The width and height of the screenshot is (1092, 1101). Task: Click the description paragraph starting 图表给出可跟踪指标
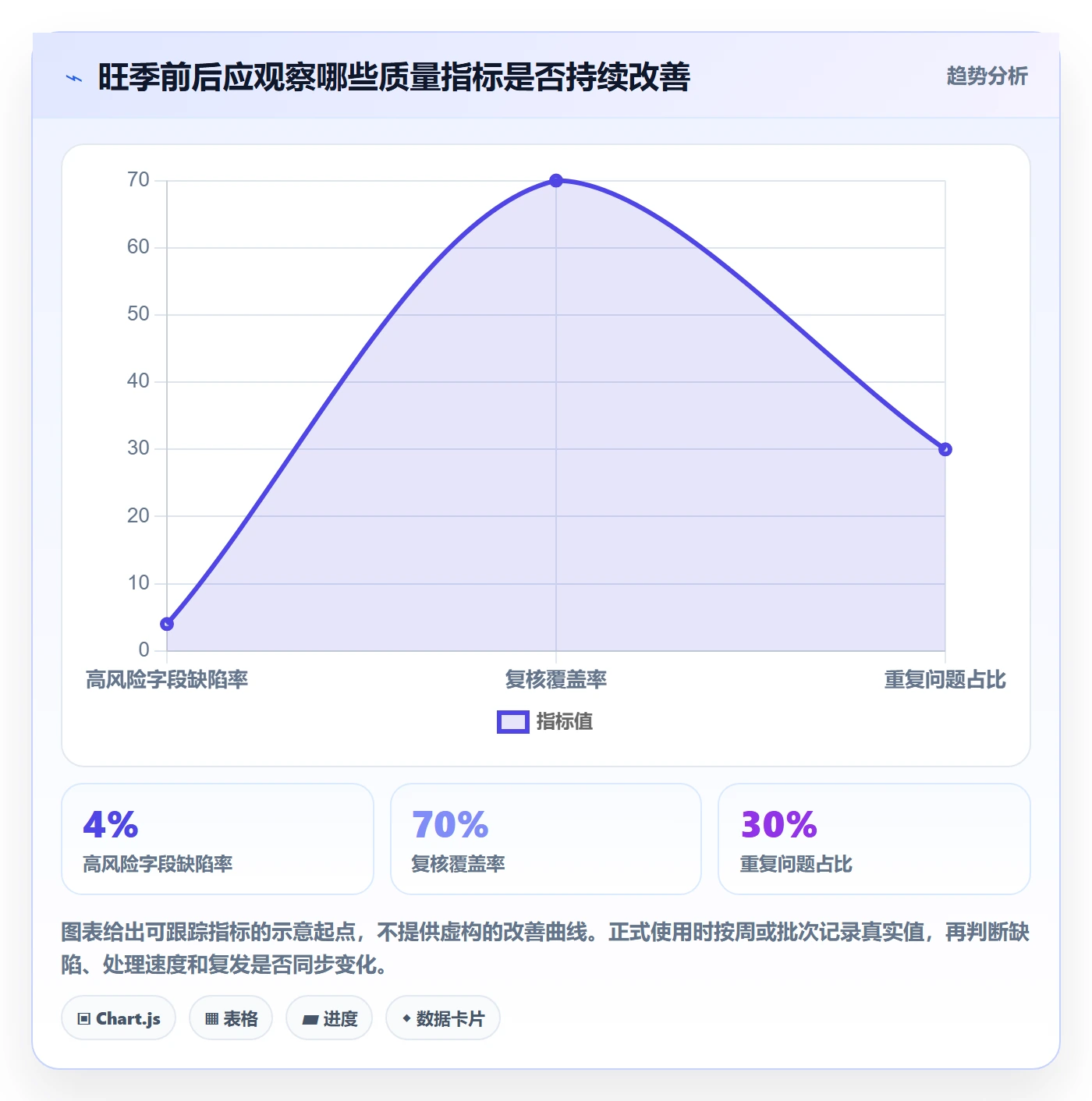pyautogui.click(x=545, y=948)
